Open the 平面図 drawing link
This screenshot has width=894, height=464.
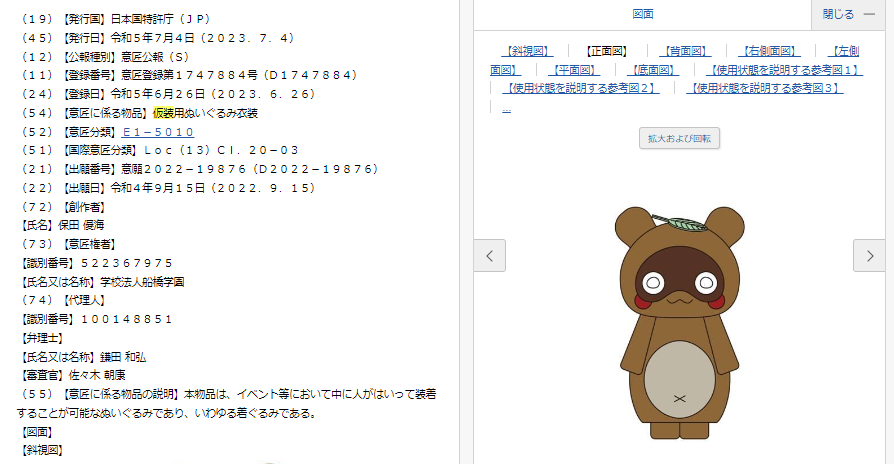574,70
